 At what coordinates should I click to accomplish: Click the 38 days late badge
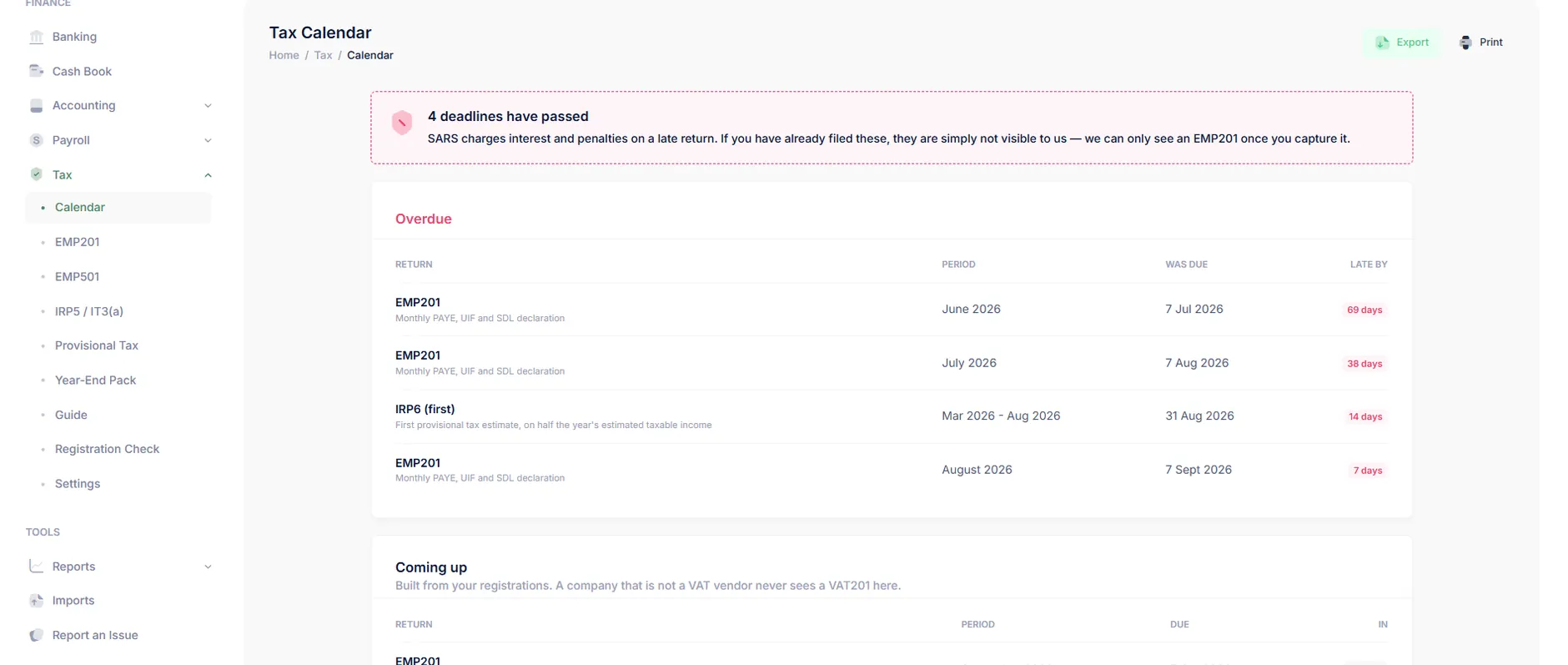tap(1364, 364)
